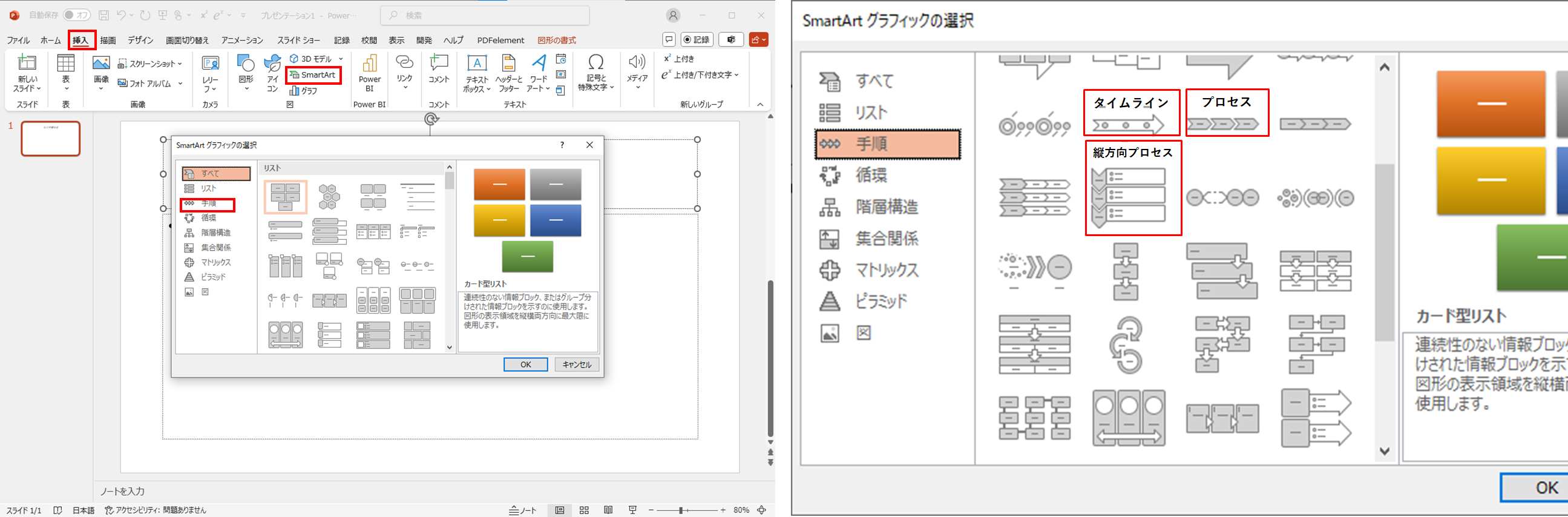
Task: Switch to slide sorter view
Action: (x=584, y=510)
